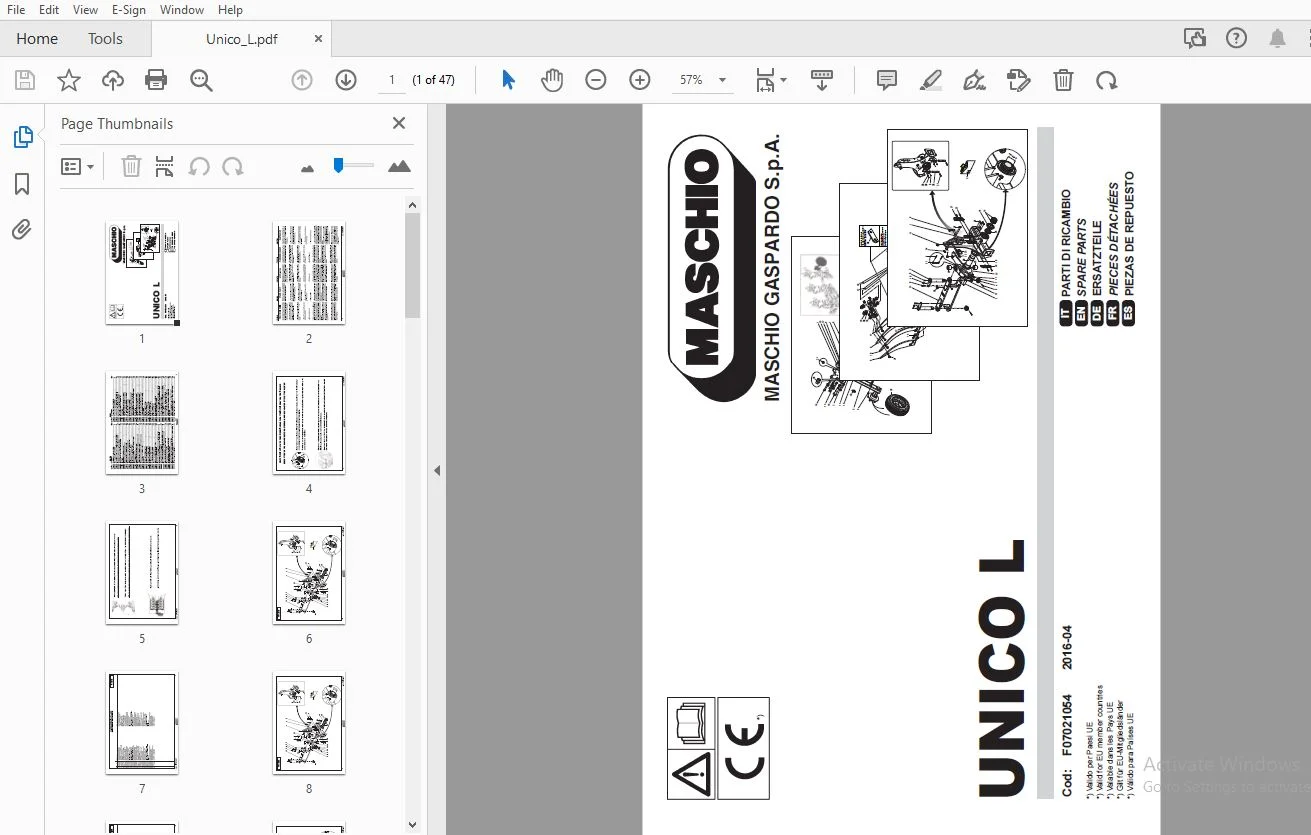Switch to the Home tab
The height and width of the screenshot is (835, 1311).
pyautogui.click(x=37, y=39)
